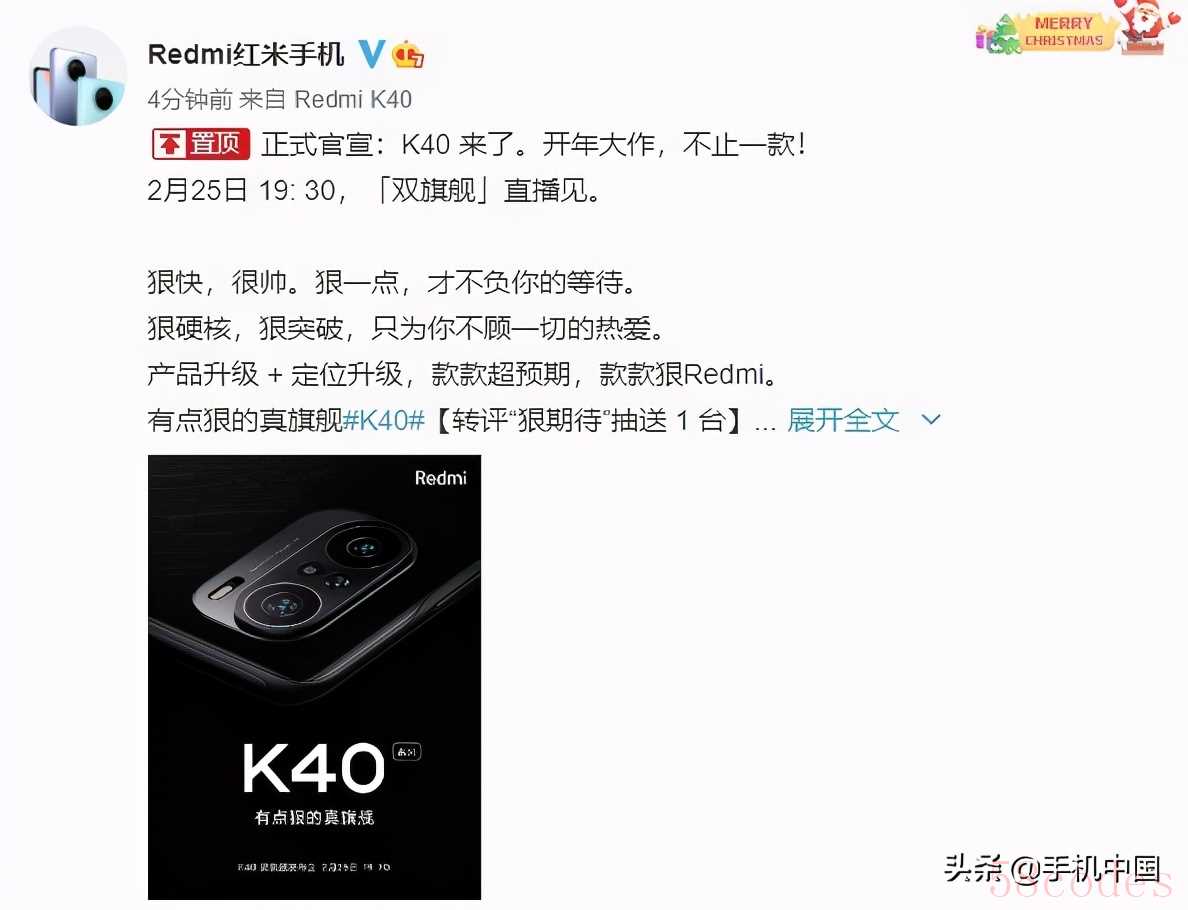Click the 4分钟前 post timestamp
Image resolution: width=1188 pixels, height=910 pixels.
pos(189,99)
